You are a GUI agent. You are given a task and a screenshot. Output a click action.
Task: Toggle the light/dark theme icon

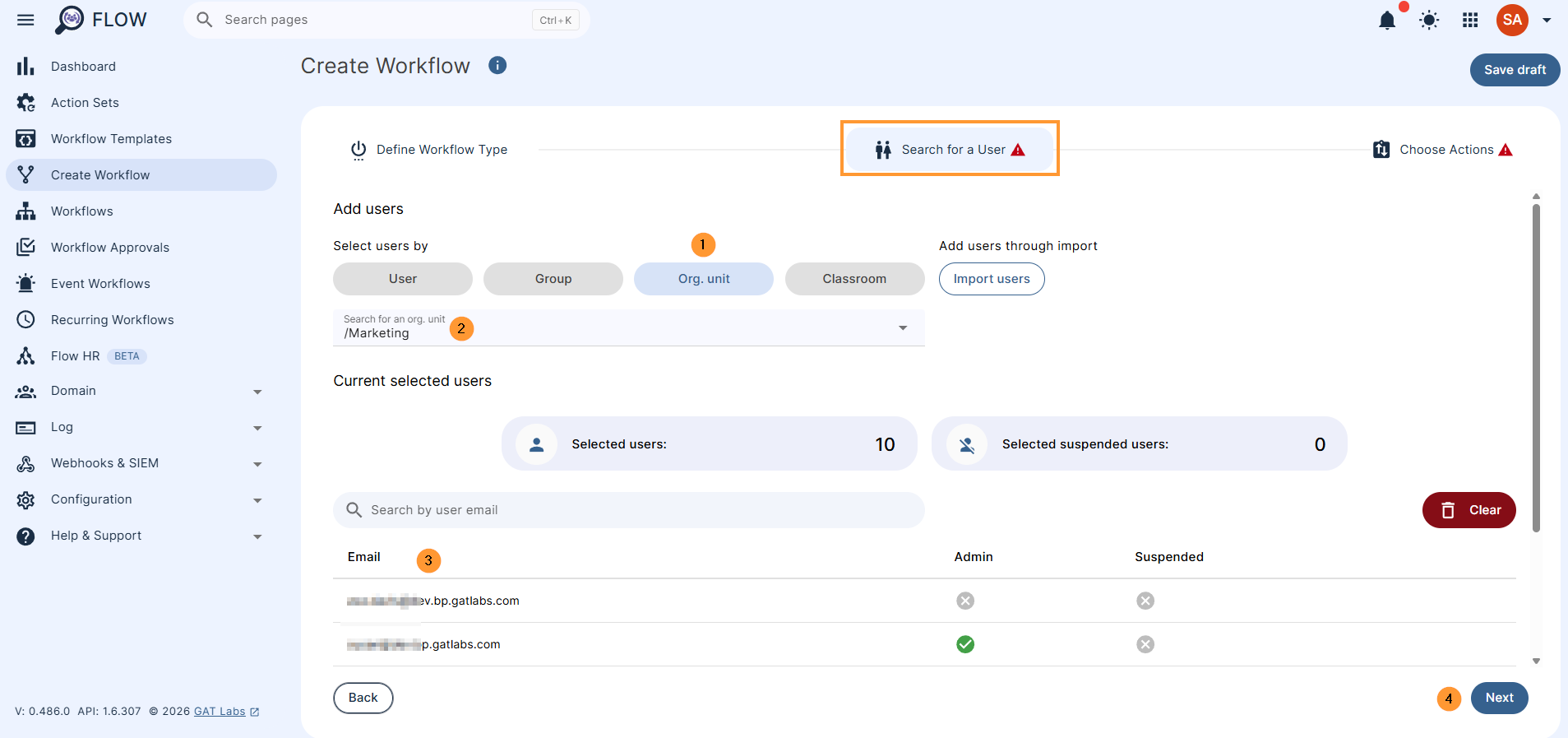(1429, 21)
